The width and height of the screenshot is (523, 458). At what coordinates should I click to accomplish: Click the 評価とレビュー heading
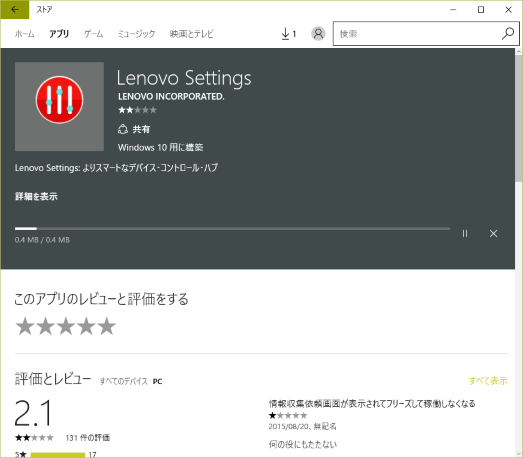(53, 379)
